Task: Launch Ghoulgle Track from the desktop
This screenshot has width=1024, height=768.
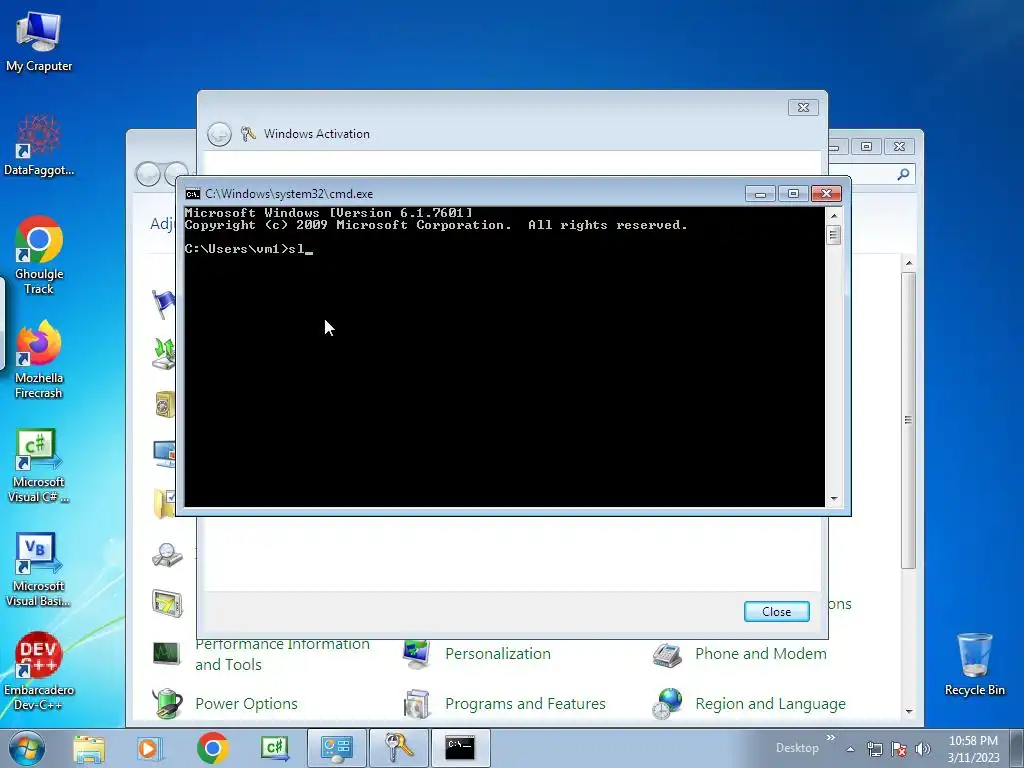Action: (x=39, y=255)
